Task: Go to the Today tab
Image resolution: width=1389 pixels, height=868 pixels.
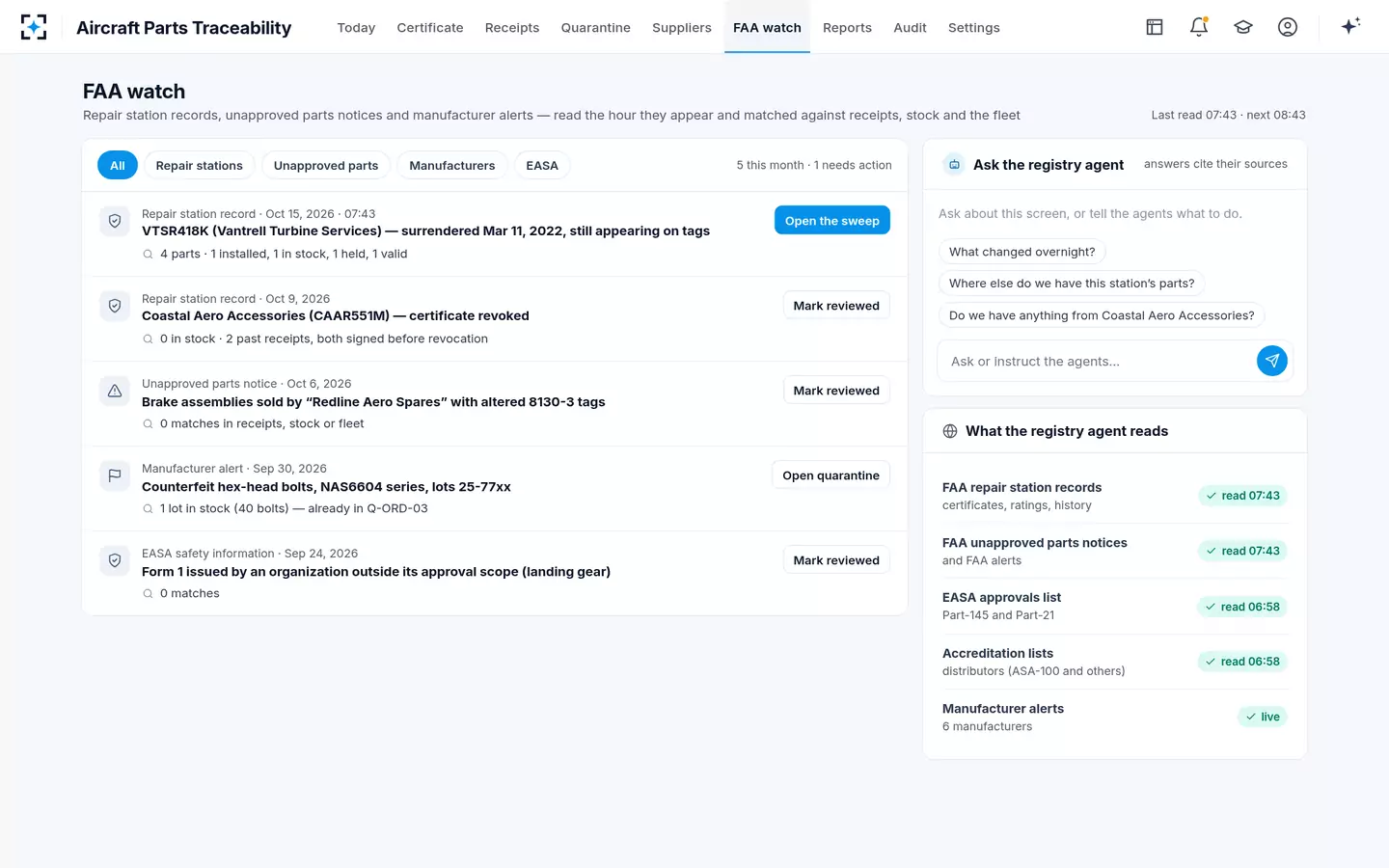Action: pyautogui.click(x=356, y=28)
